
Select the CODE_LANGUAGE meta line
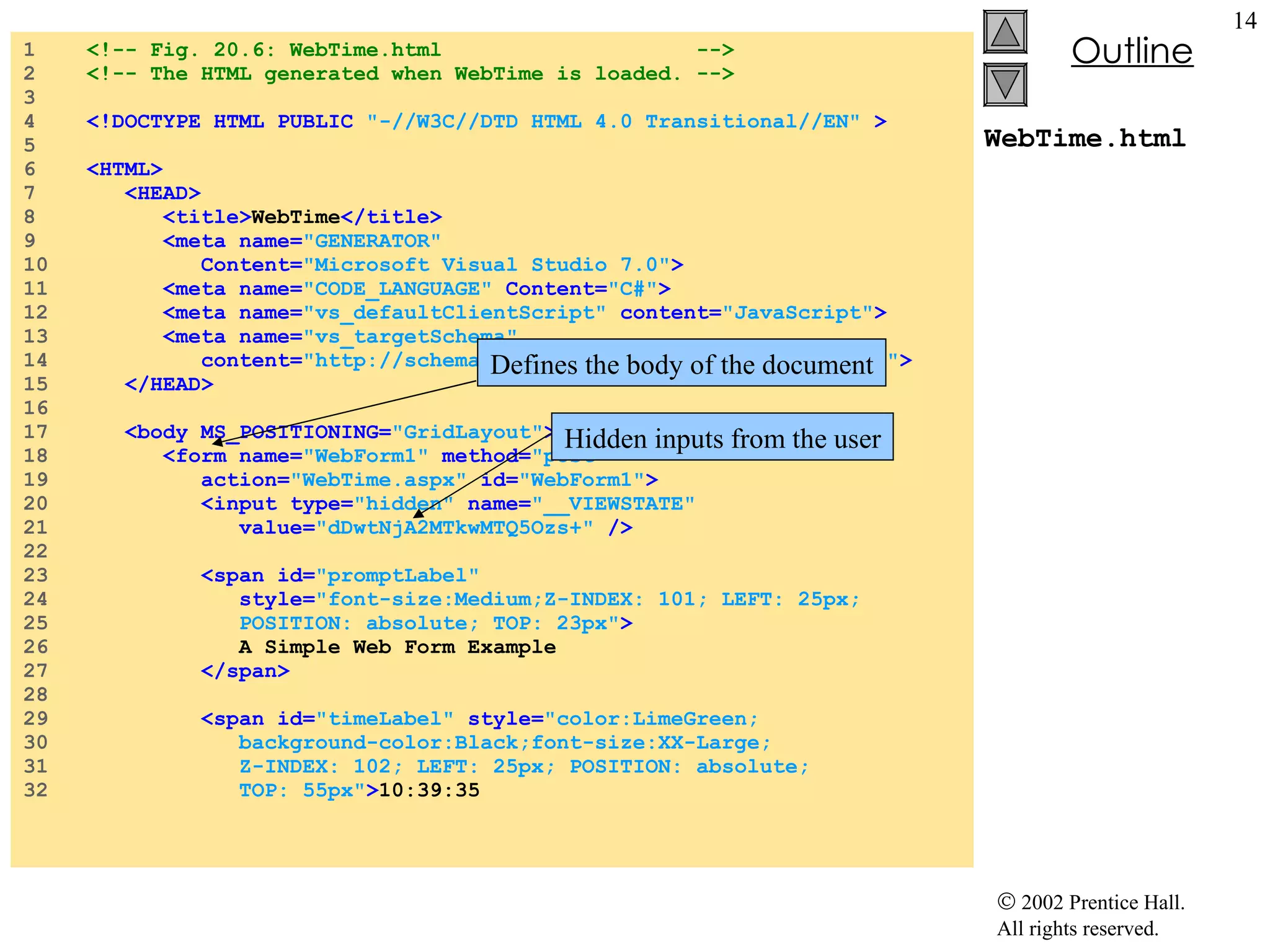point(416,289)
